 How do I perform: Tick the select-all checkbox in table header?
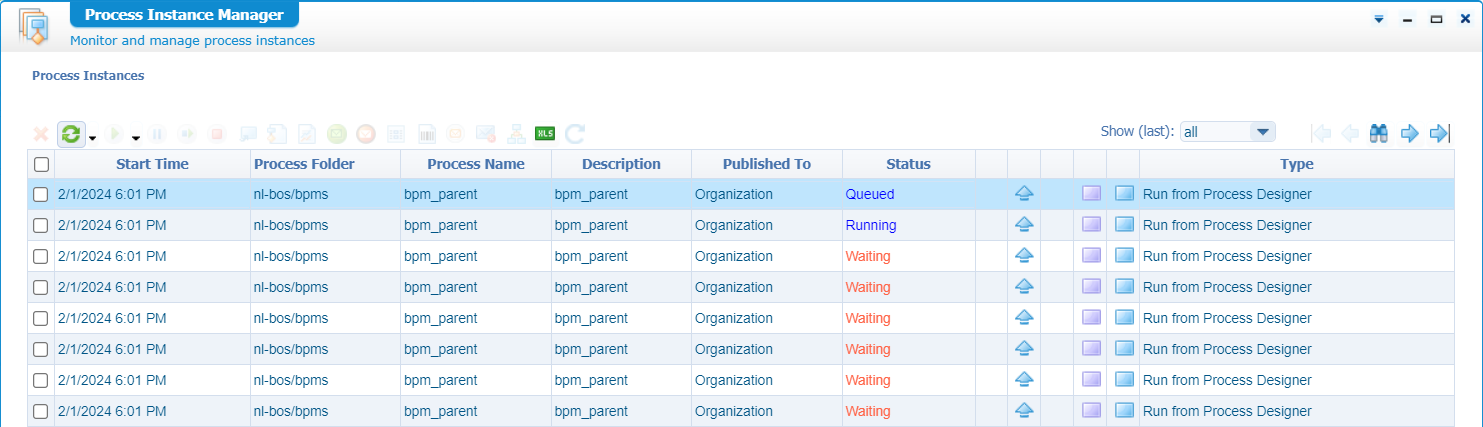[x=41, y=164]
